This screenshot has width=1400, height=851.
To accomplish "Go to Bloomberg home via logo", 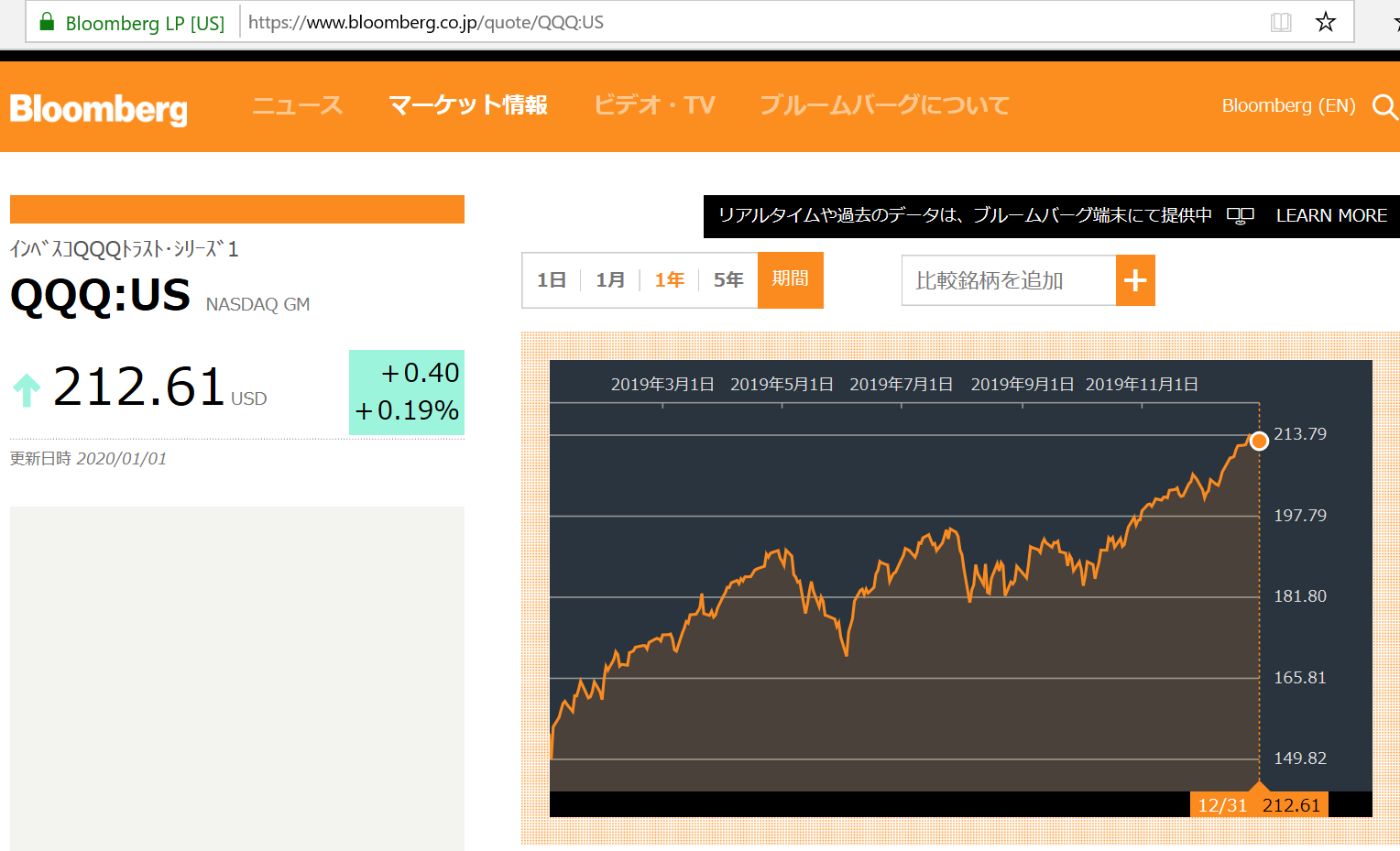I will [x=98, y=108].
